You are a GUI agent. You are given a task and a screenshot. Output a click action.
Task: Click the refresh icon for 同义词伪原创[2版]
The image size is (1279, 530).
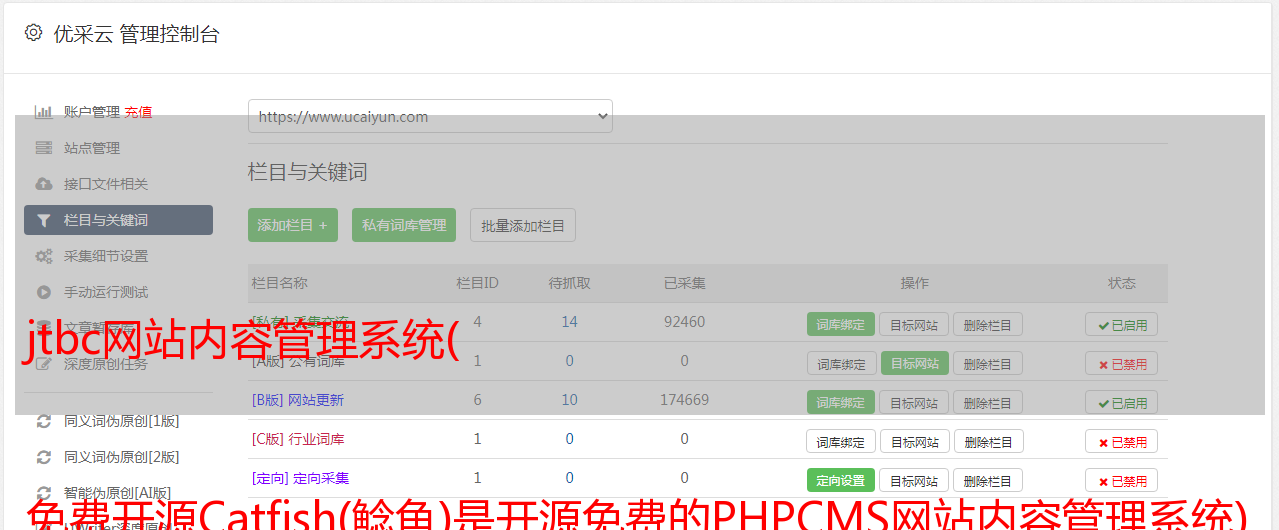click(43, 457)
